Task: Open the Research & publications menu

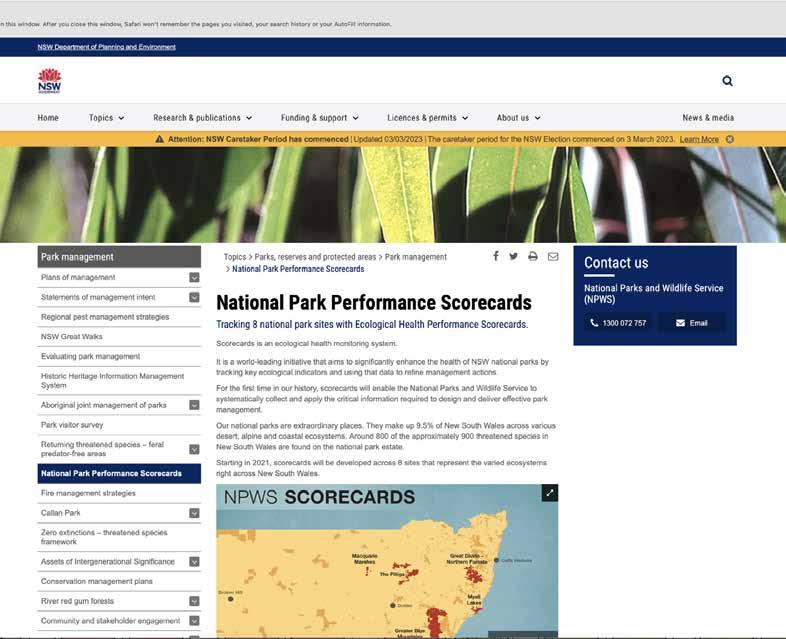Action: (x=203, y=118)
